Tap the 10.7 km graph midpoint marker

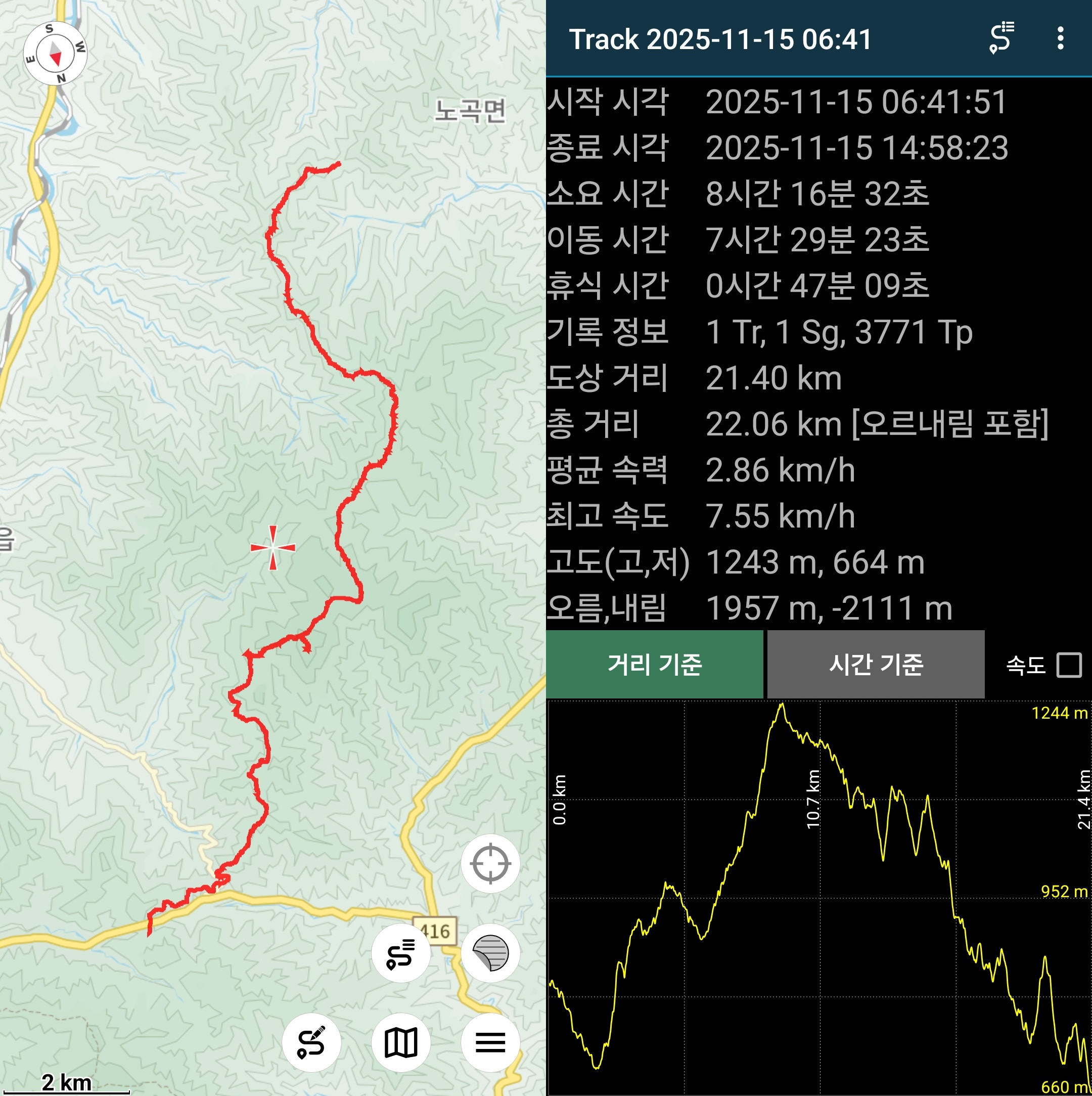[x=813, y=799]
